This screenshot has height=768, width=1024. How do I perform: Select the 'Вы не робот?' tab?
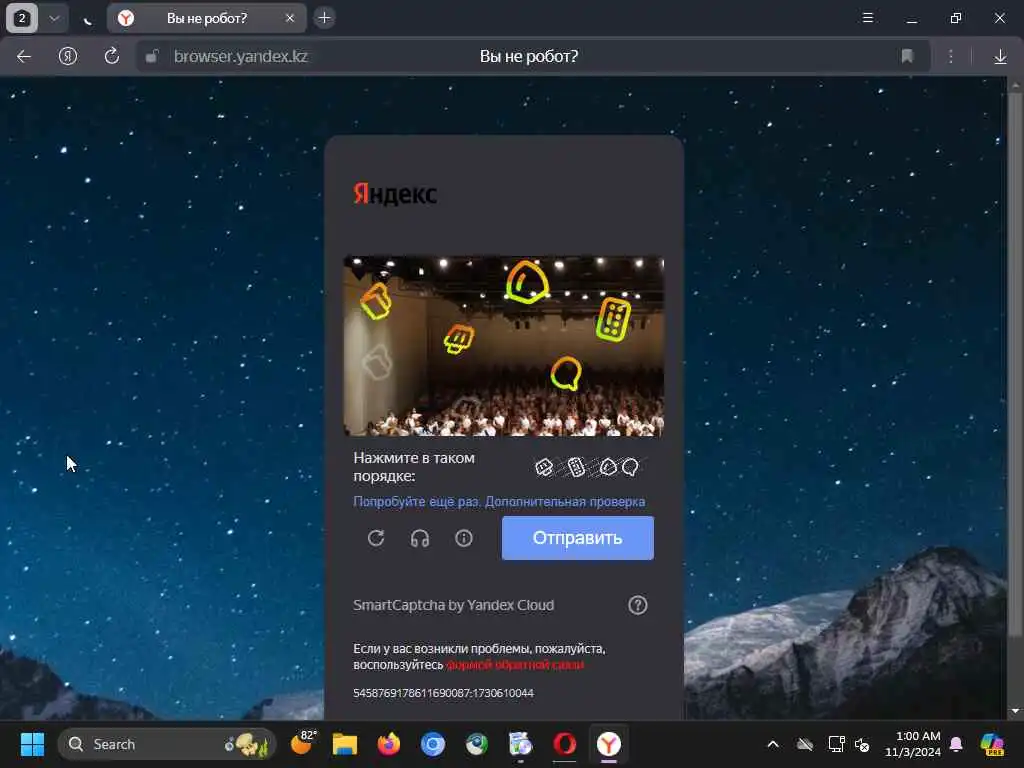point(206,18)
